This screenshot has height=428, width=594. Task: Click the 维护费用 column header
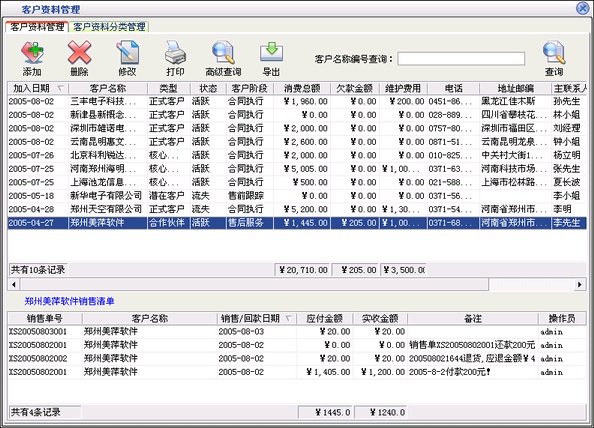coord(403,88)
